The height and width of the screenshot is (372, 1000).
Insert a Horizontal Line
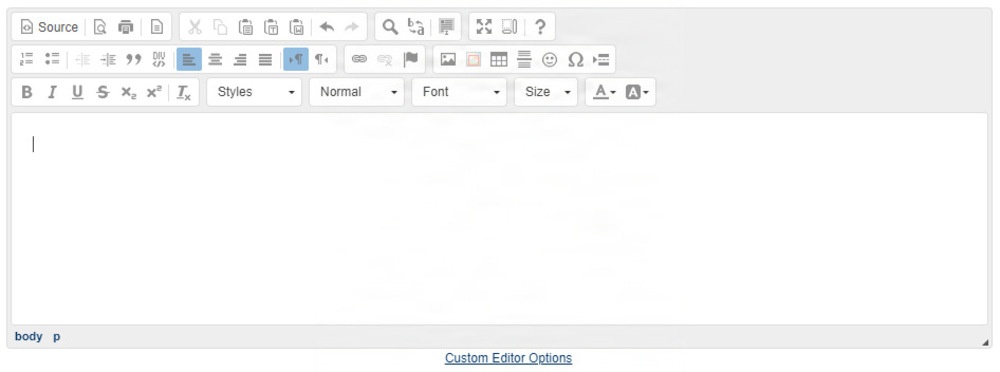[524, 59]
